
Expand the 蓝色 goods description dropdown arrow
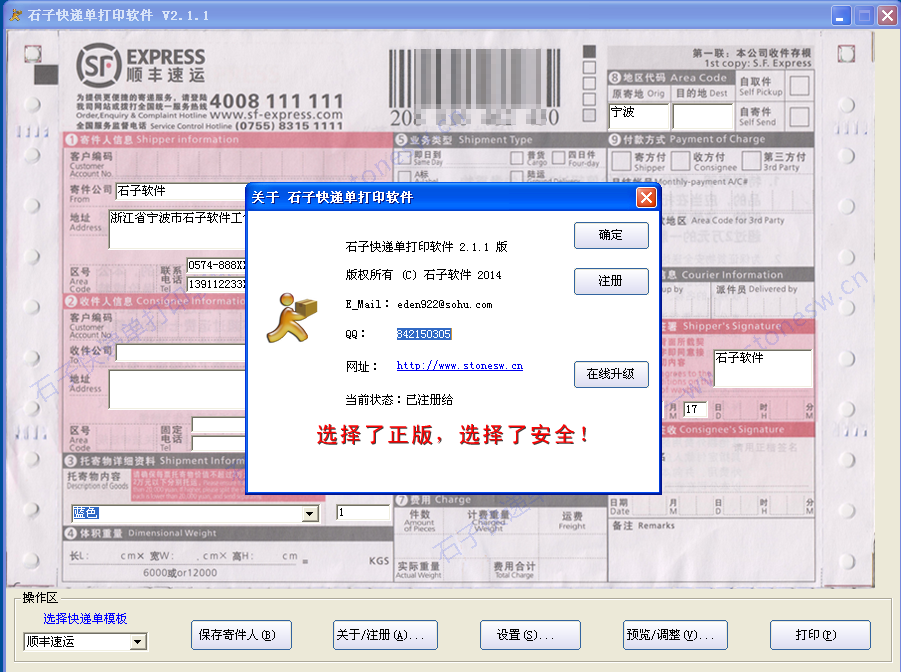tap(310, 513)
